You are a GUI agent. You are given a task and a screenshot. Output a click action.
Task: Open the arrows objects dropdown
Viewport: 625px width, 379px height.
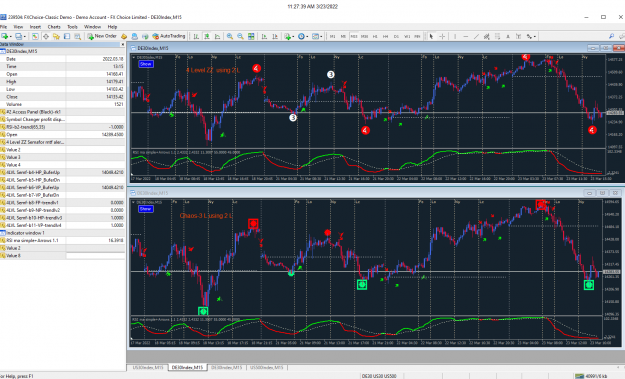click(x=535, y=36)
